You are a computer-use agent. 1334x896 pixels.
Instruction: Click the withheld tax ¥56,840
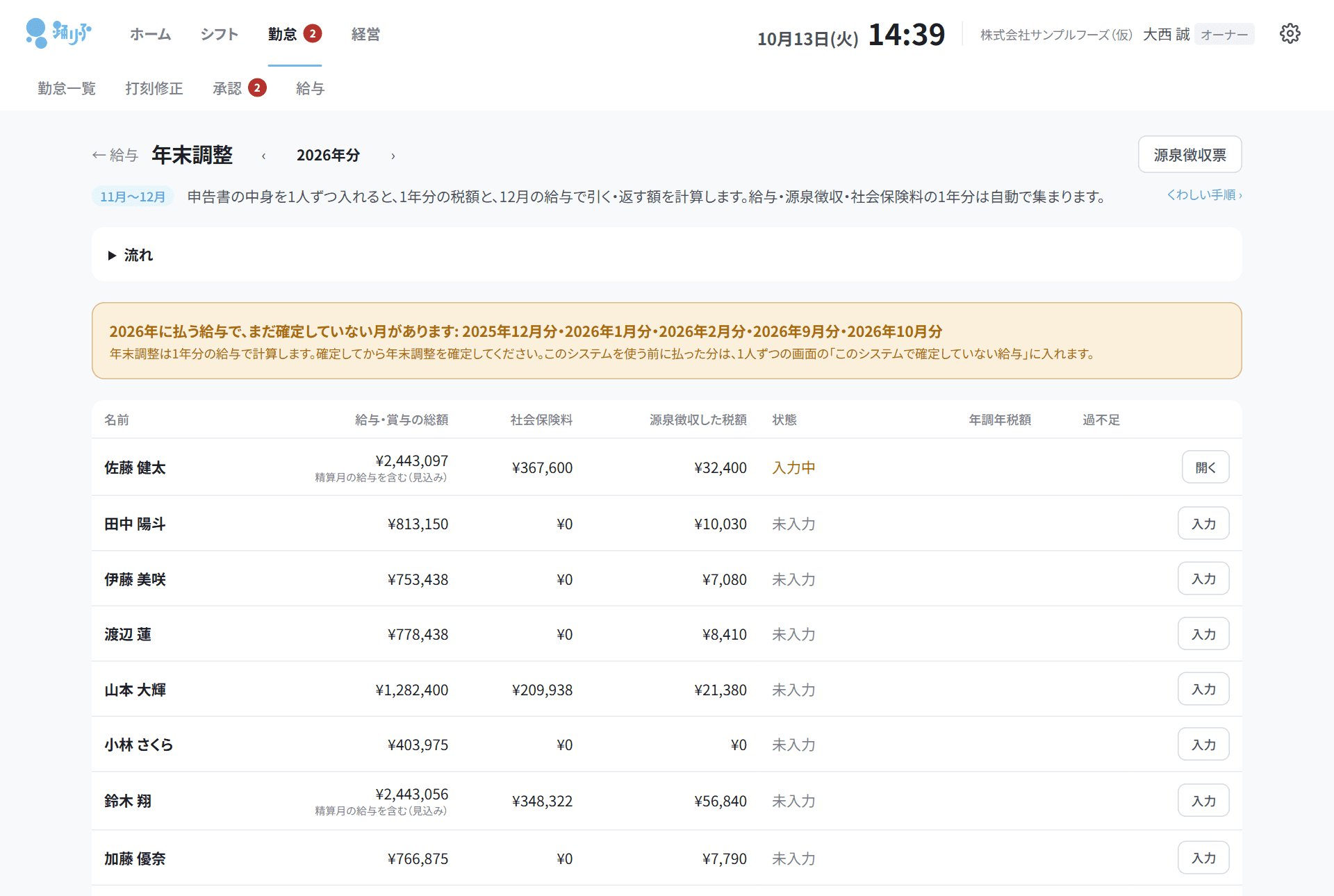(x=720, y=801)
